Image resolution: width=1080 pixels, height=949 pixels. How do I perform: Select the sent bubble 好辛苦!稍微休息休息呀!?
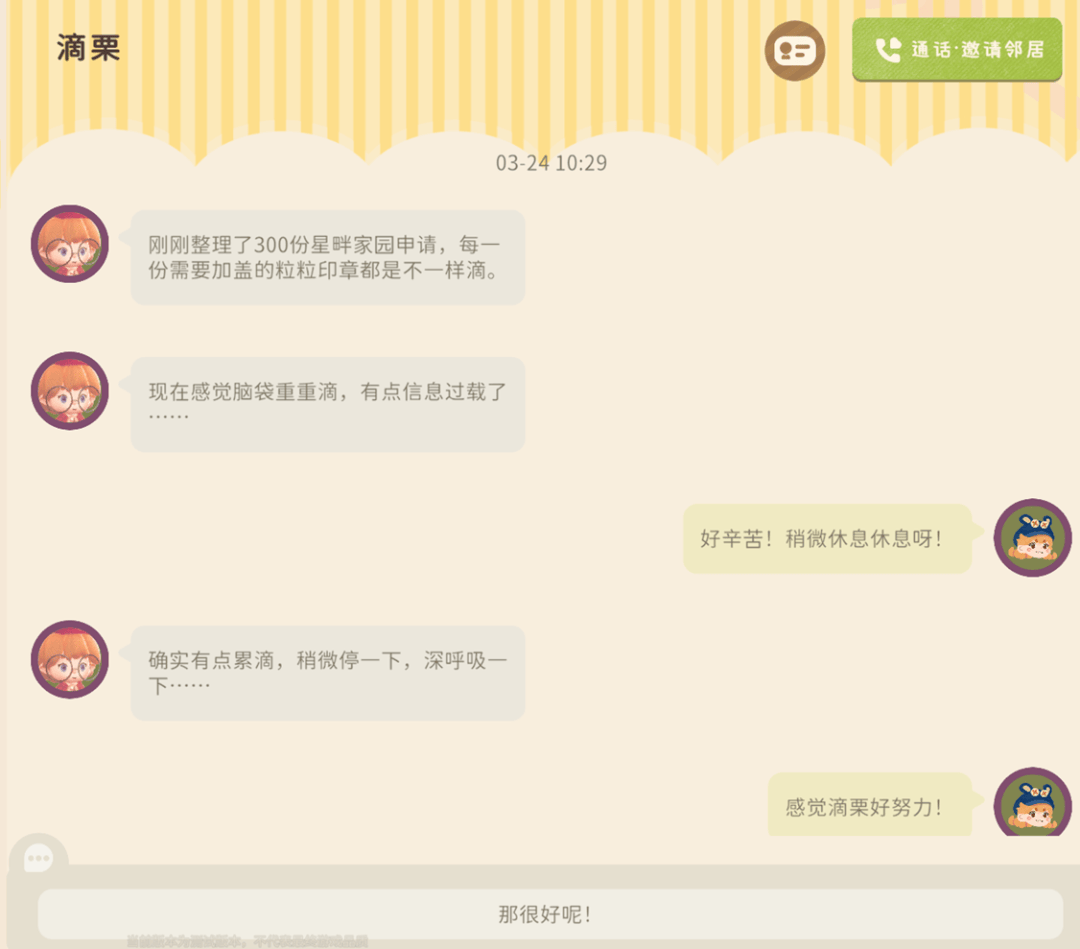tap(827, 539)
